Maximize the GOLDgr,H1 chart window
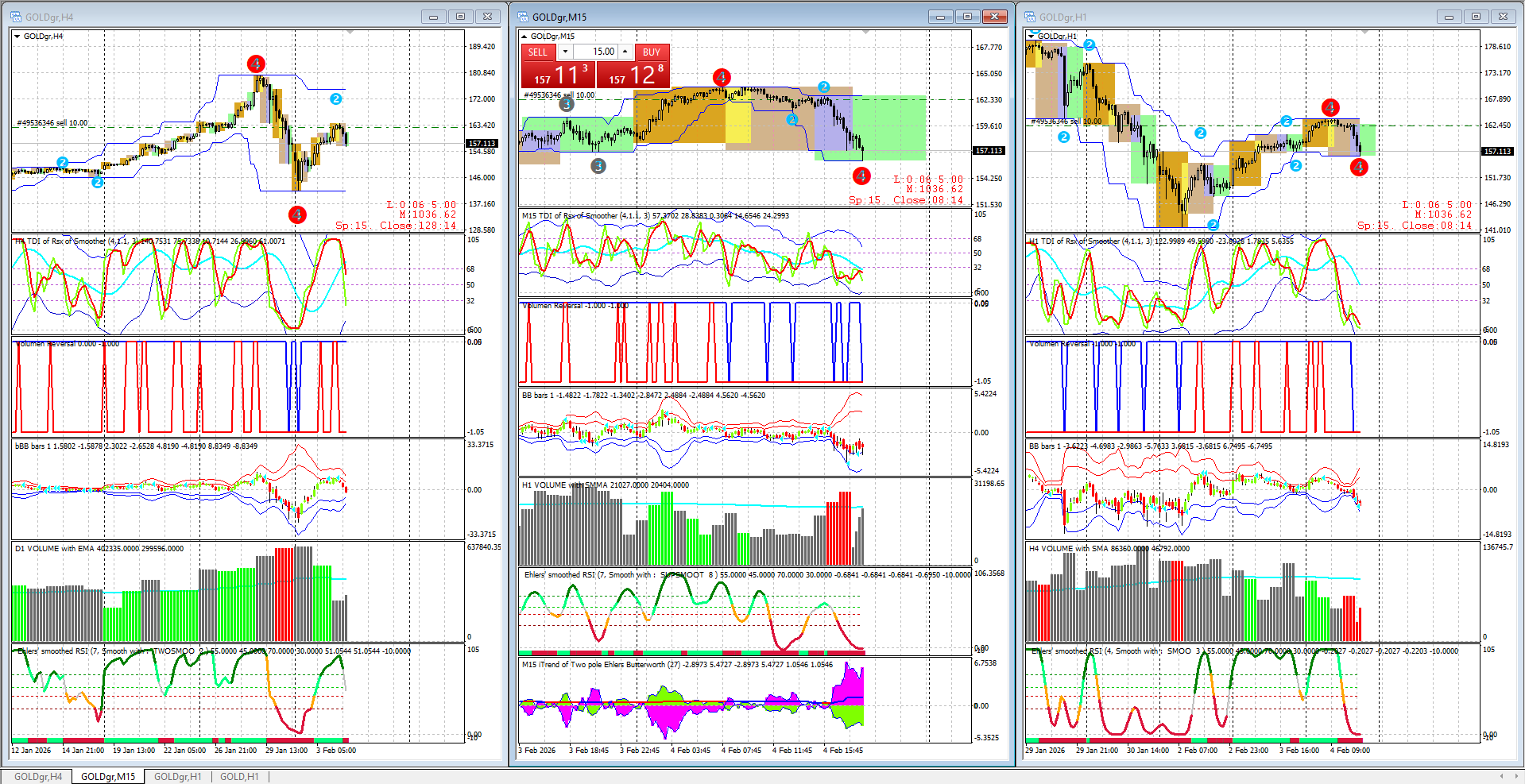1525x784 pixels. 1476,17
